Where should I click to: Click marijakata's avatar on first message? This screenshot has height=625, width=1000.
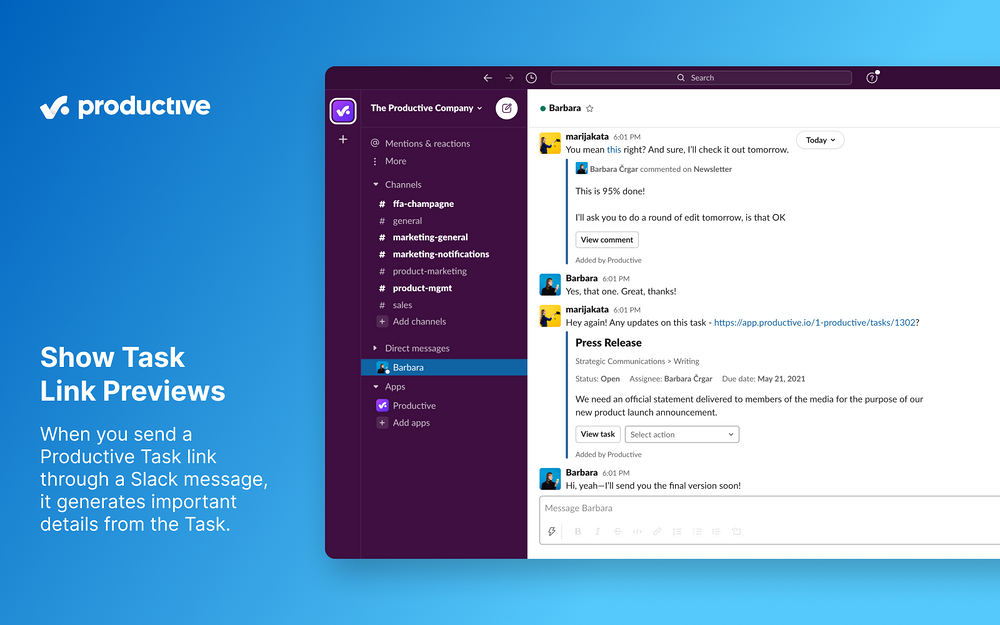click(550, 143)
